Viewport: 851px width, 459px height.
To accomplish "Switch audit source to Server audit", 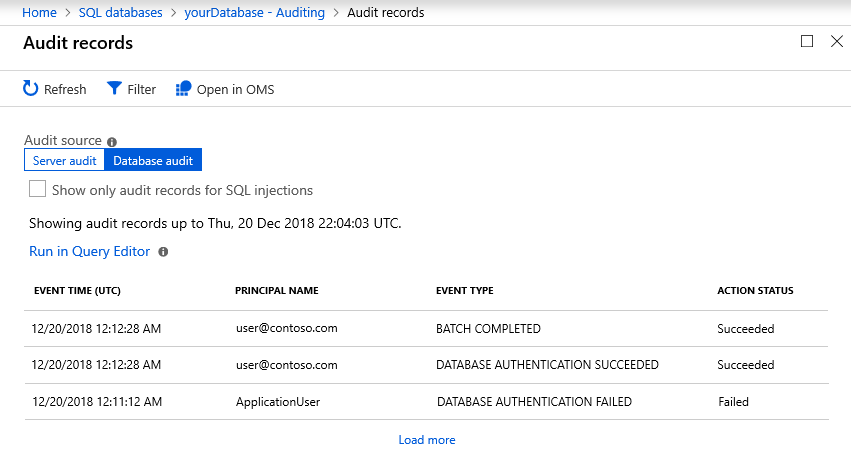I will (64, 160).
